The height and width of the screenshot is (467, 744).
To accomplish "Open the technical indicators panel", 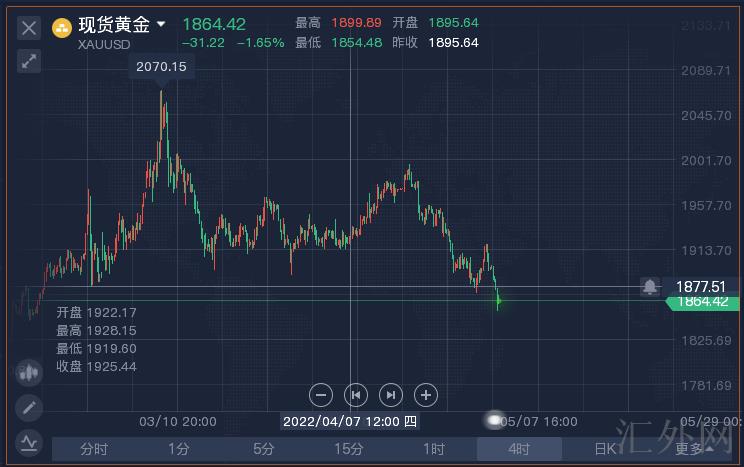I will (28, 440).
